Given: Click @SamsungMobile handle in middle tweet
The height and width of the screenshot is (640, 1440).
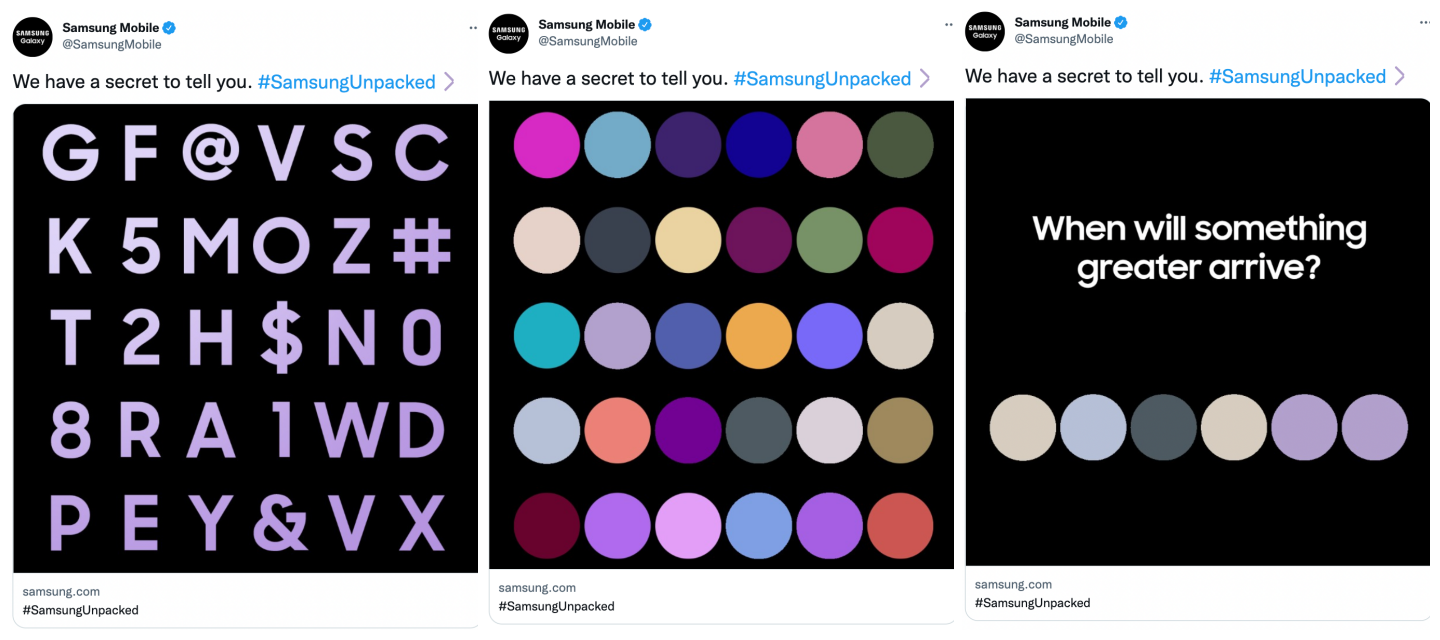Looking at the screenshot, I should click(x=588, y=41).
